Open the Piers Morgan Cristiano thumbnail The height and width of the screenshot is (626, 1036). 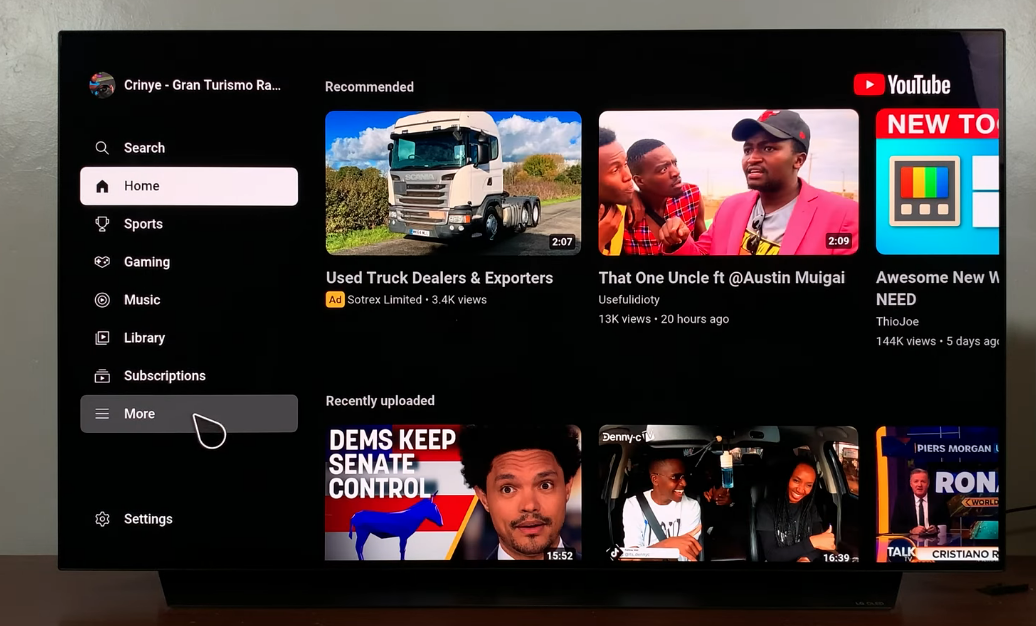click(937, 494)
